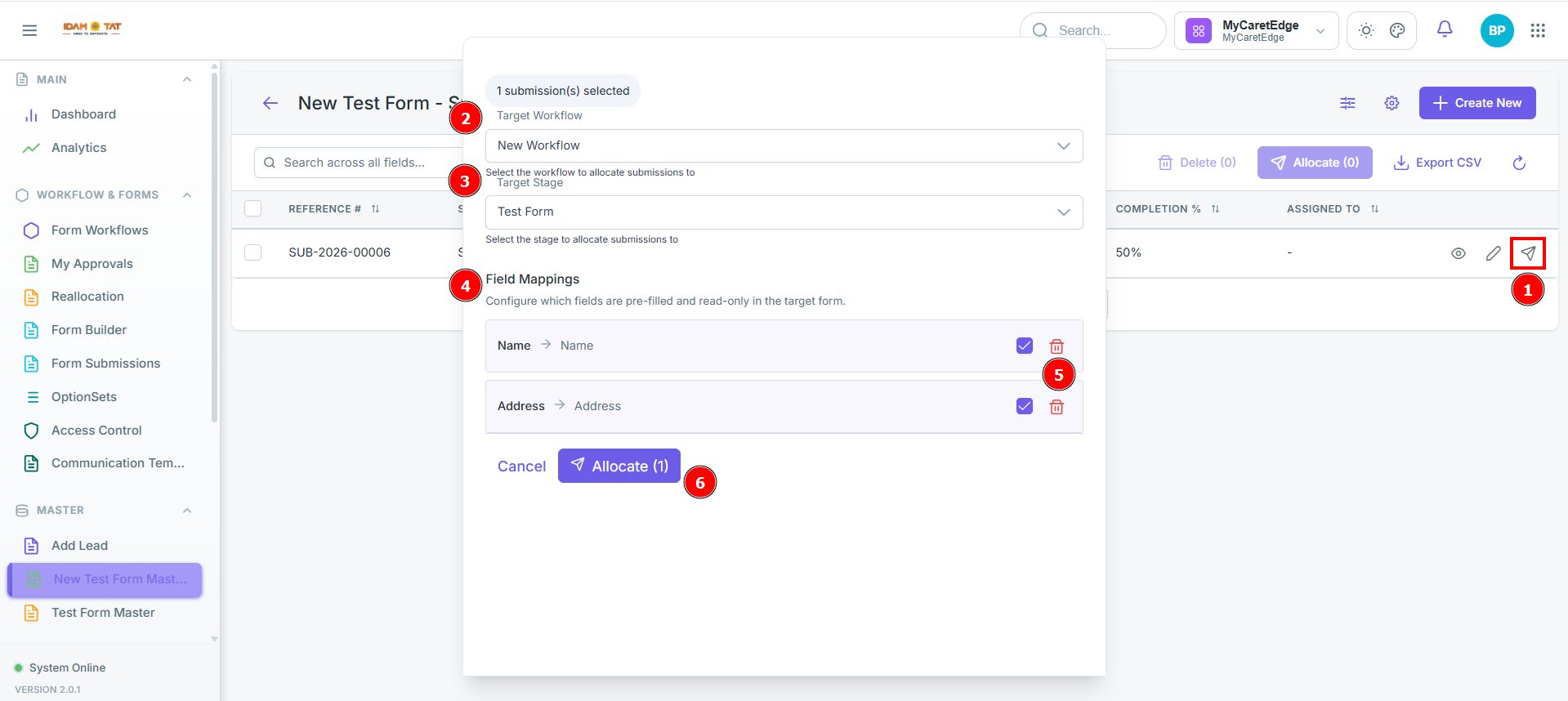Select New Test Form Master item
This screenshot has height=701, width=1568.
(105, 579)
